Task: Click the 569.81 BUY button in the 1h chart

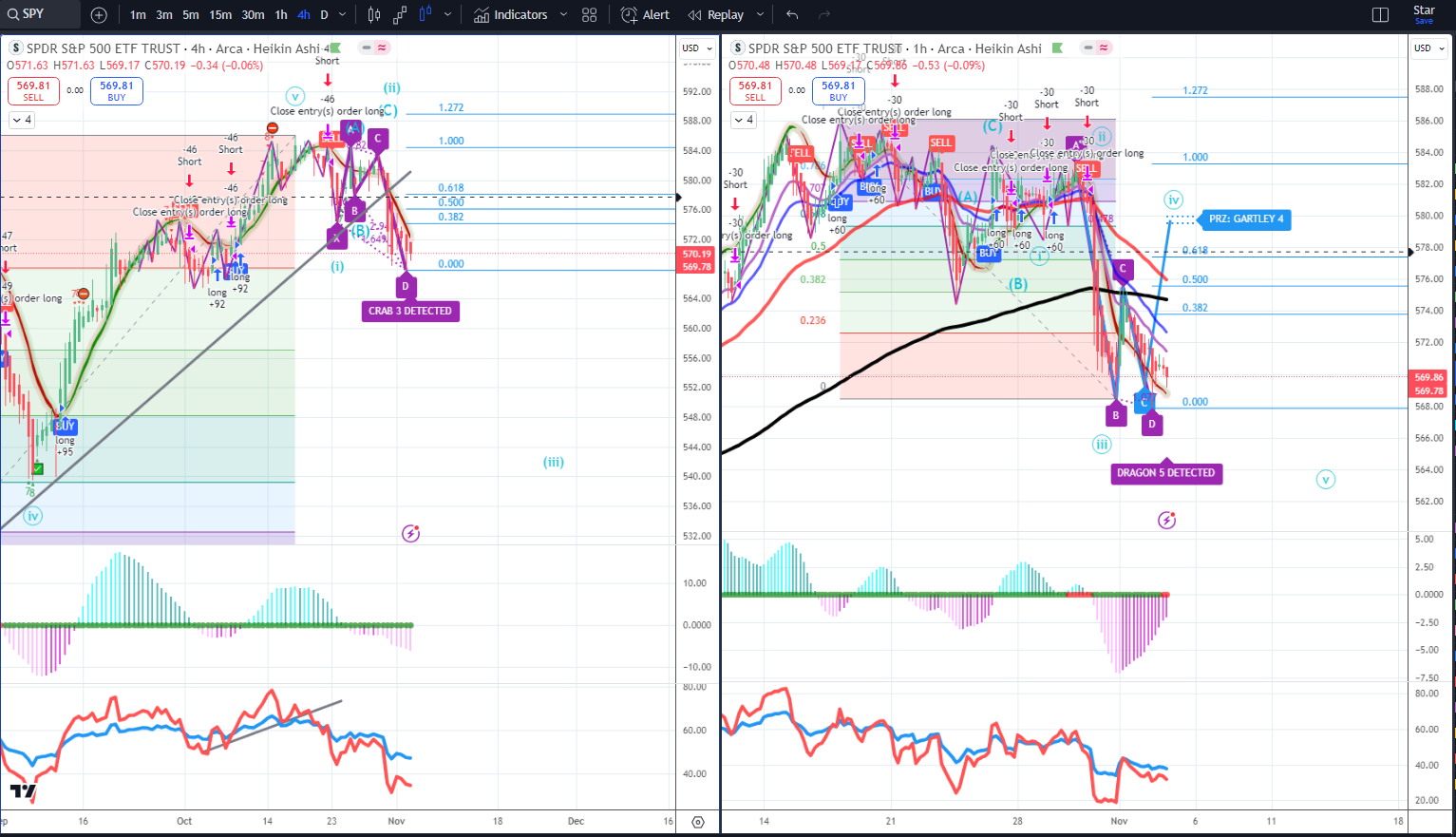Action: click(839, 91)
